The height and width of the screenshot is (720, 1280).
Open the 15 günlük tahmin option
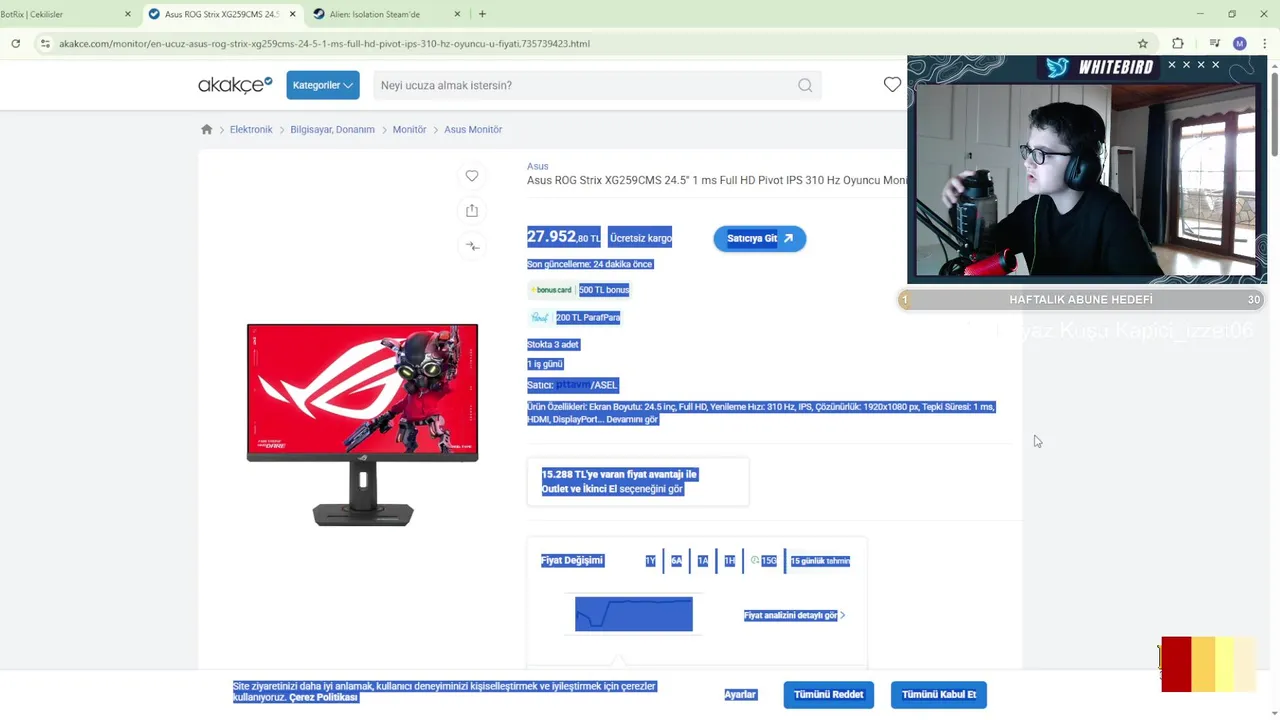820,561
